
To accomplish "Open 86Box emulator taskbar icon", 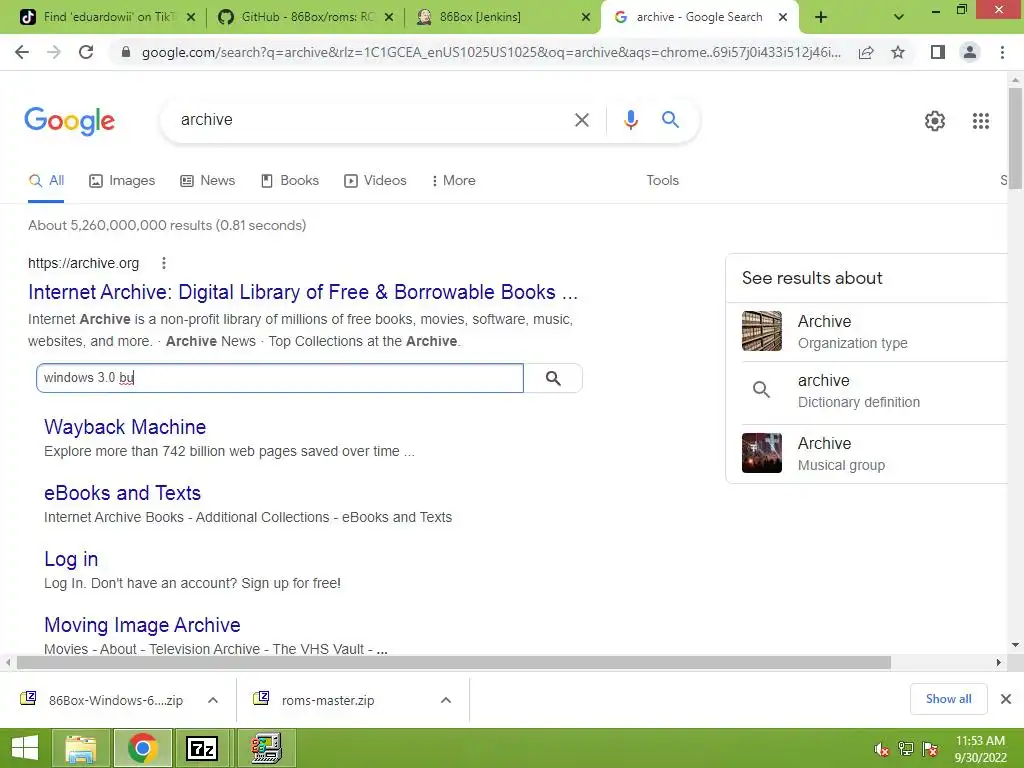I will 266,748.
